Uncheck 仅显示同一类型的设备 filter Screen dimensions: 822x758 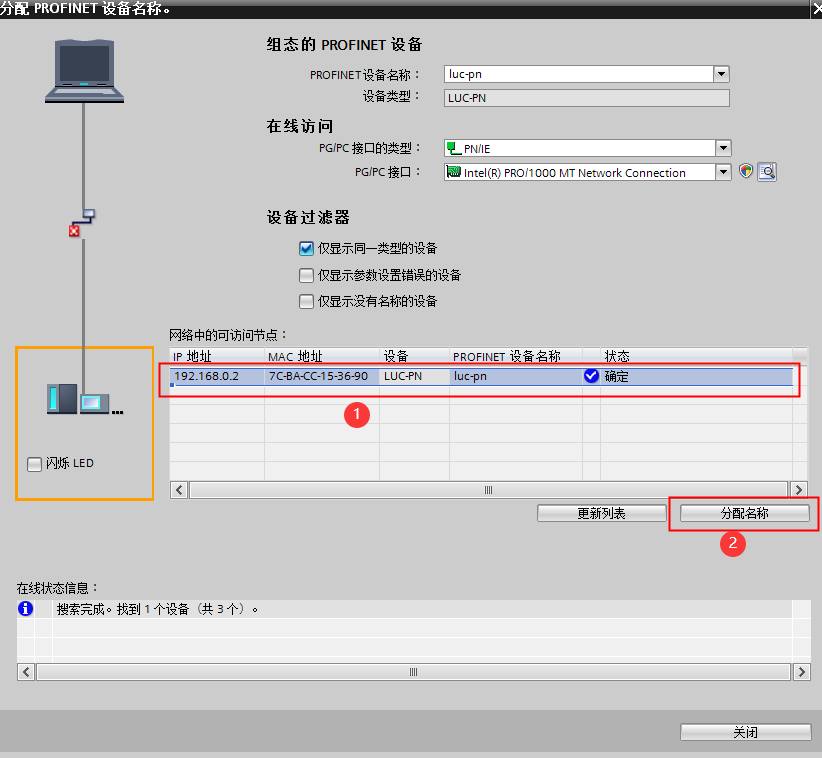coord(307,249)
